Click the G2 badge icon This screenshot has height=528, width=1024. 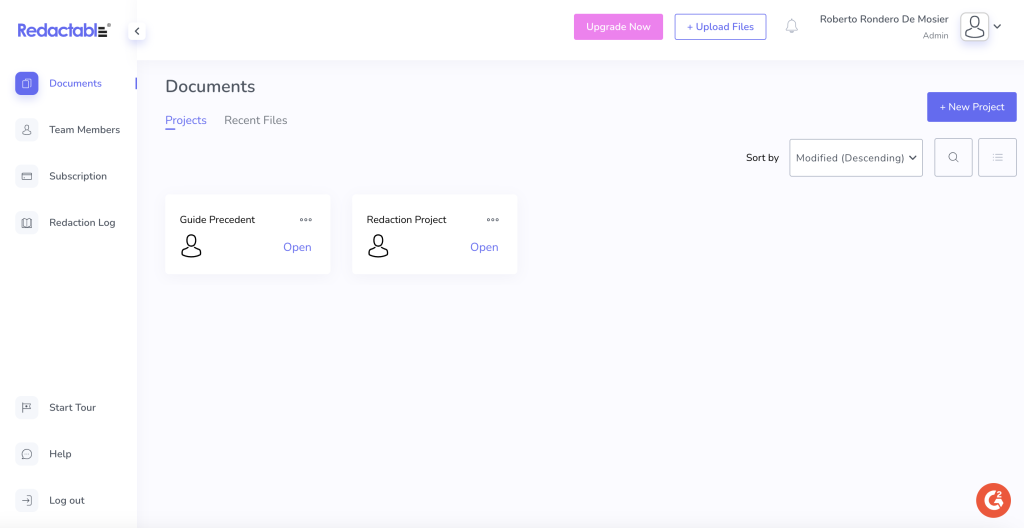pyautogui.click(x=993, y=499)
